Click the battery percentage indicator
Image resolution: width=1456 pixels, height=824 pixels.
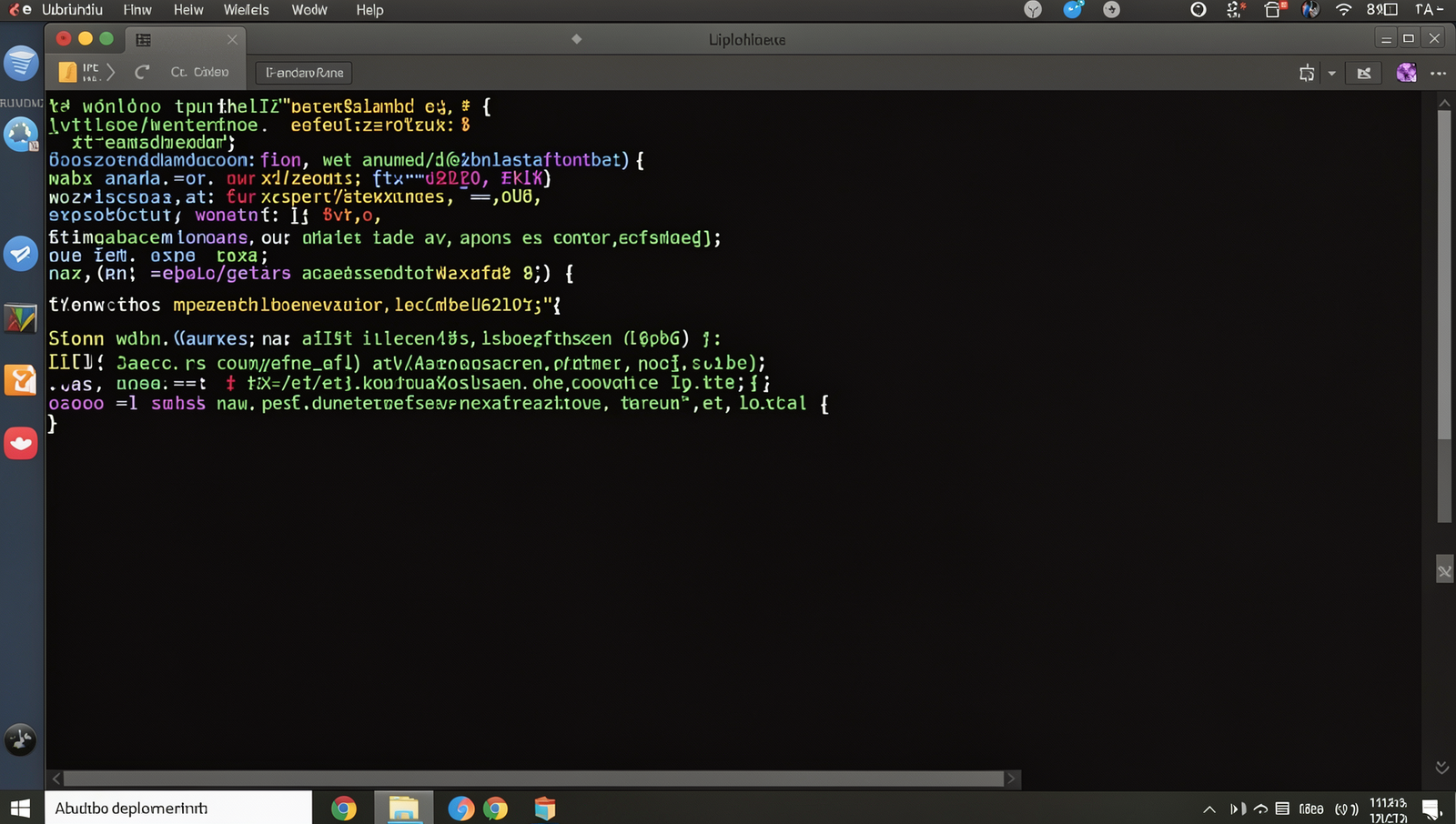coord(1381,10)
